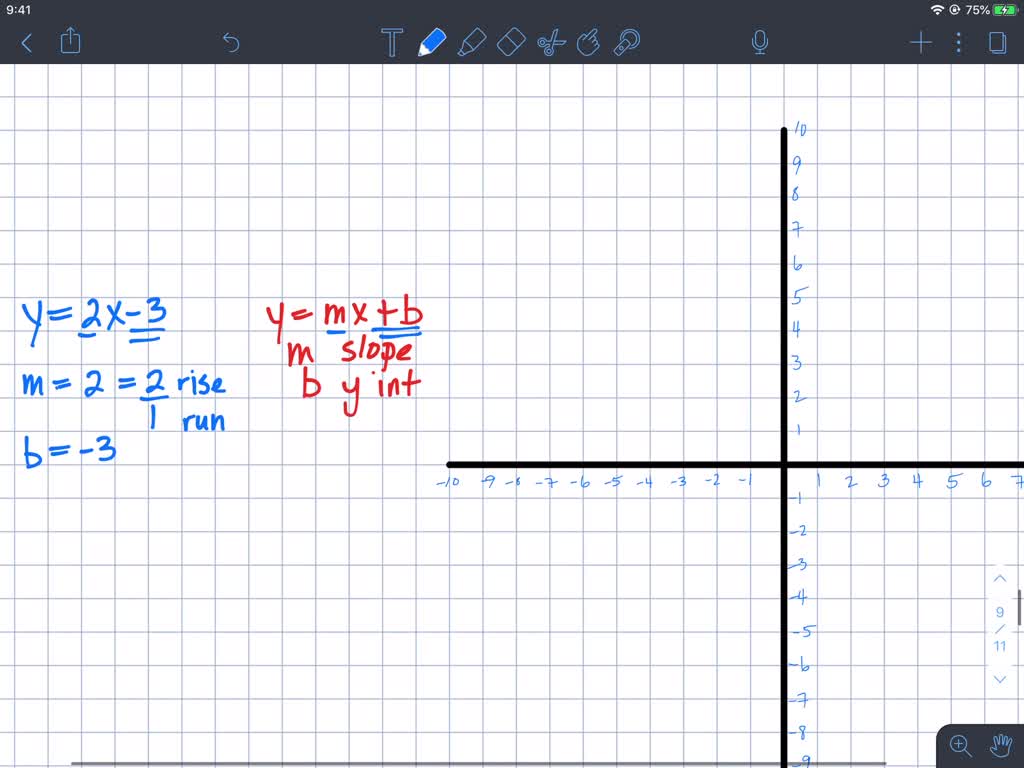Toggle the microphone audio recording

coord(759,42)
